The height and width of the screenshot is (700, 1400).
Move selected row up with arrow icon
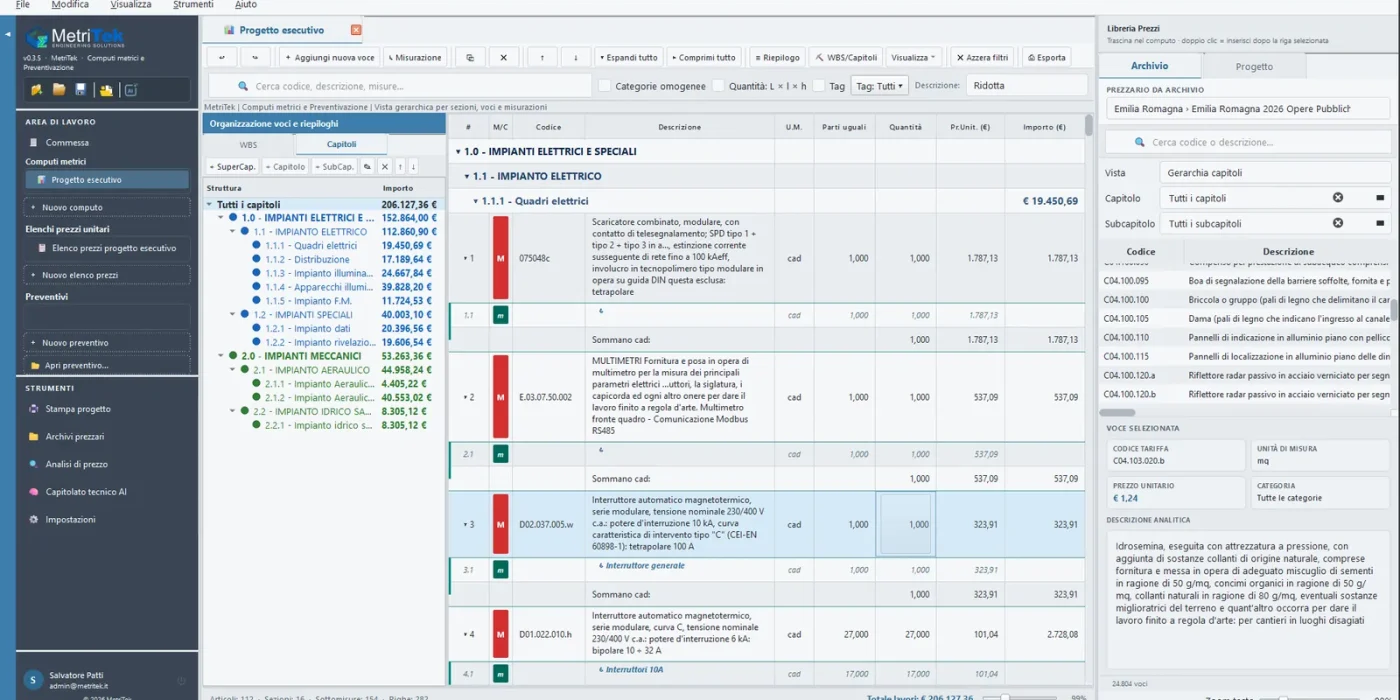542,57
